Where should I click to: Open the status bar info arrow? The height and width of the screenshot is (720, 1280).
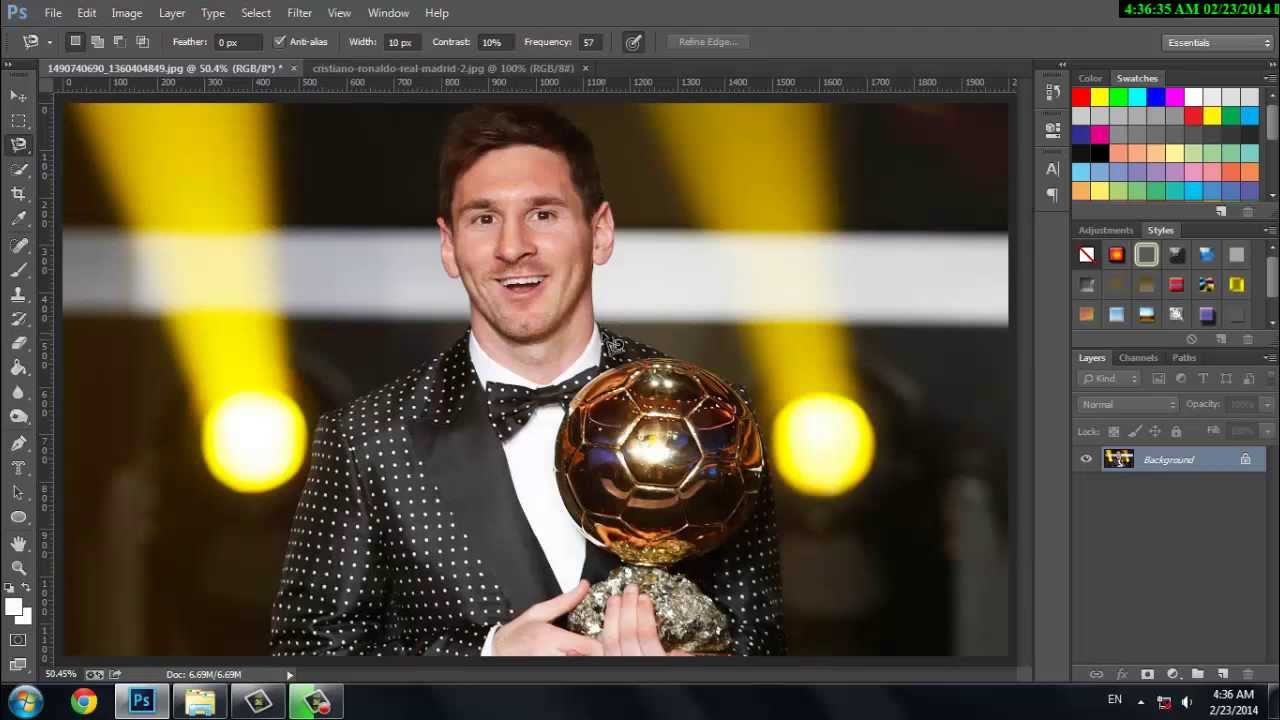290,675
